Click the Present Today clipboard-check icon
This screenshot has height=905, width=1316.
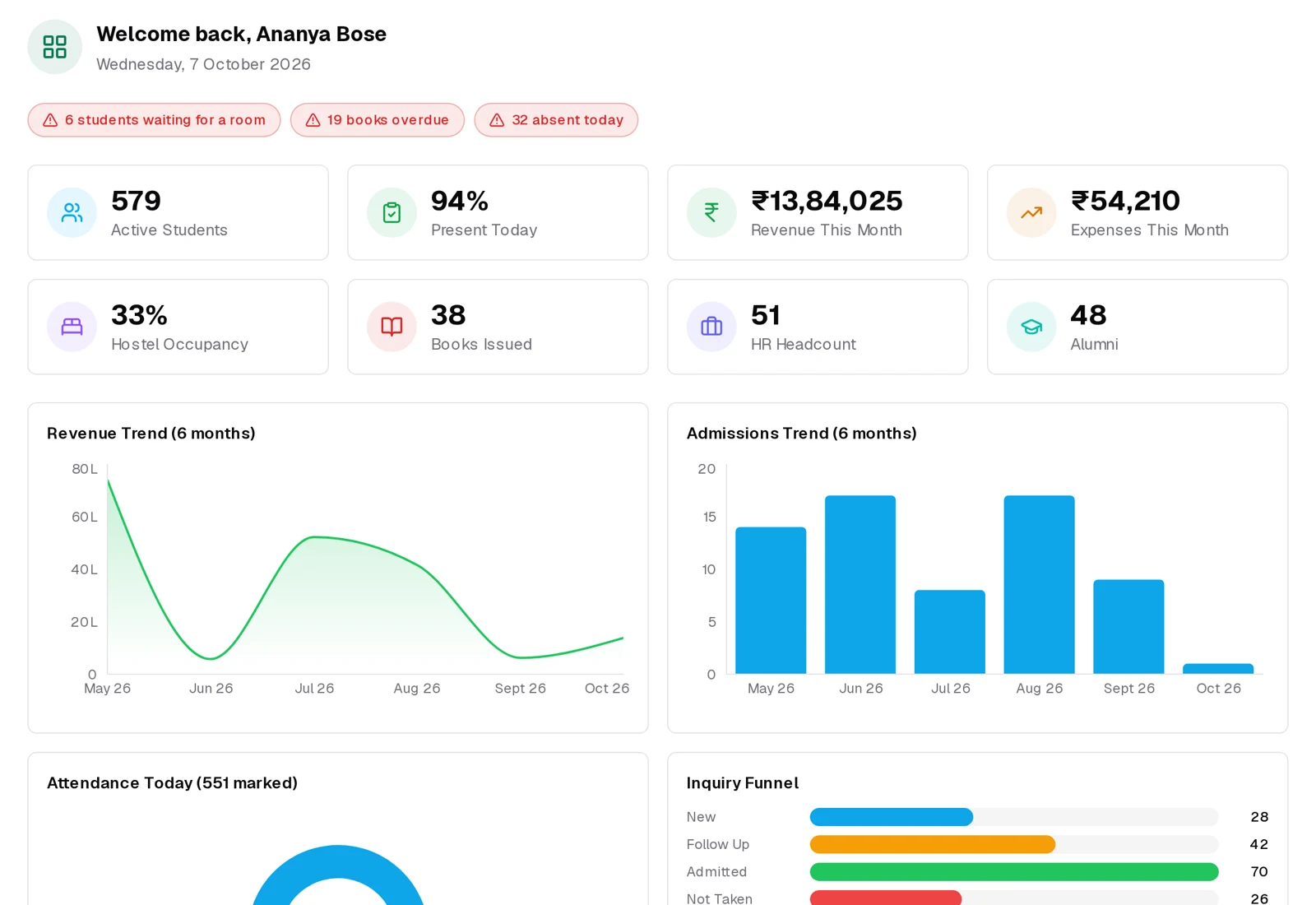click(x=392, y=212)
